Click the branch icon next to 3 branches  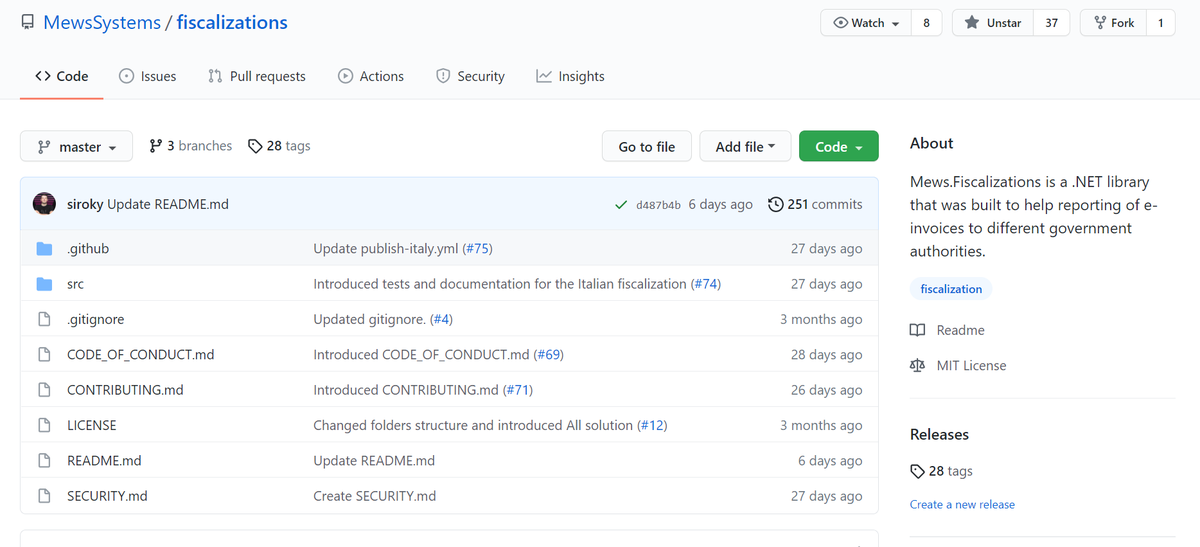[x=155, y=146]
